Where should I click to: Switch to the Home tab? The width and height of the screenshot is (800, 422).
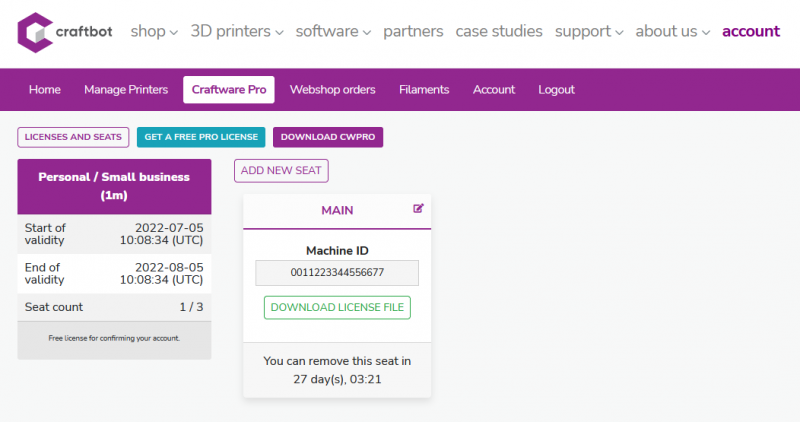pyautogui.click(x=45, y=90)
